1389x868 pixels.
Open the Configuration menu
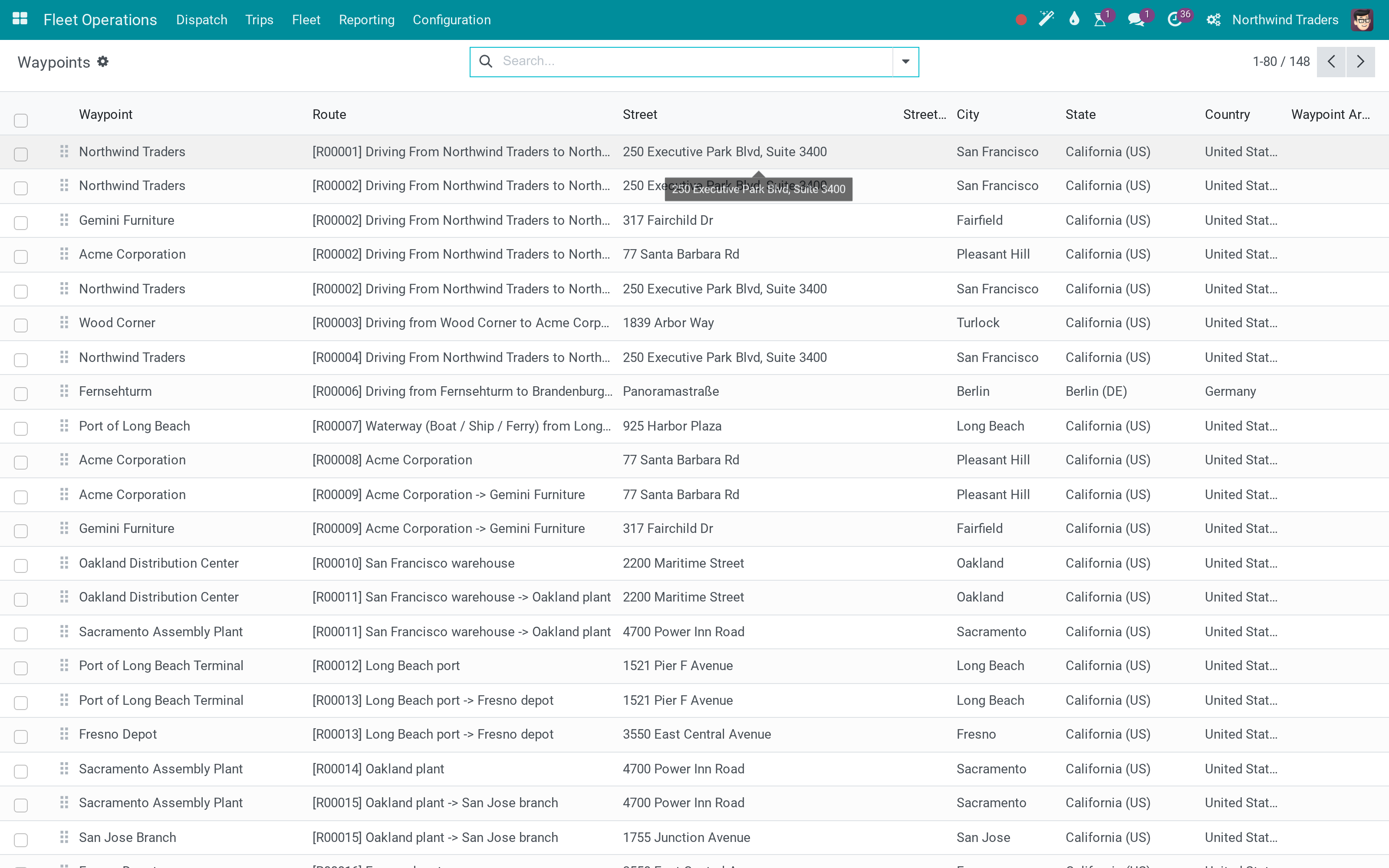[452, 20]
